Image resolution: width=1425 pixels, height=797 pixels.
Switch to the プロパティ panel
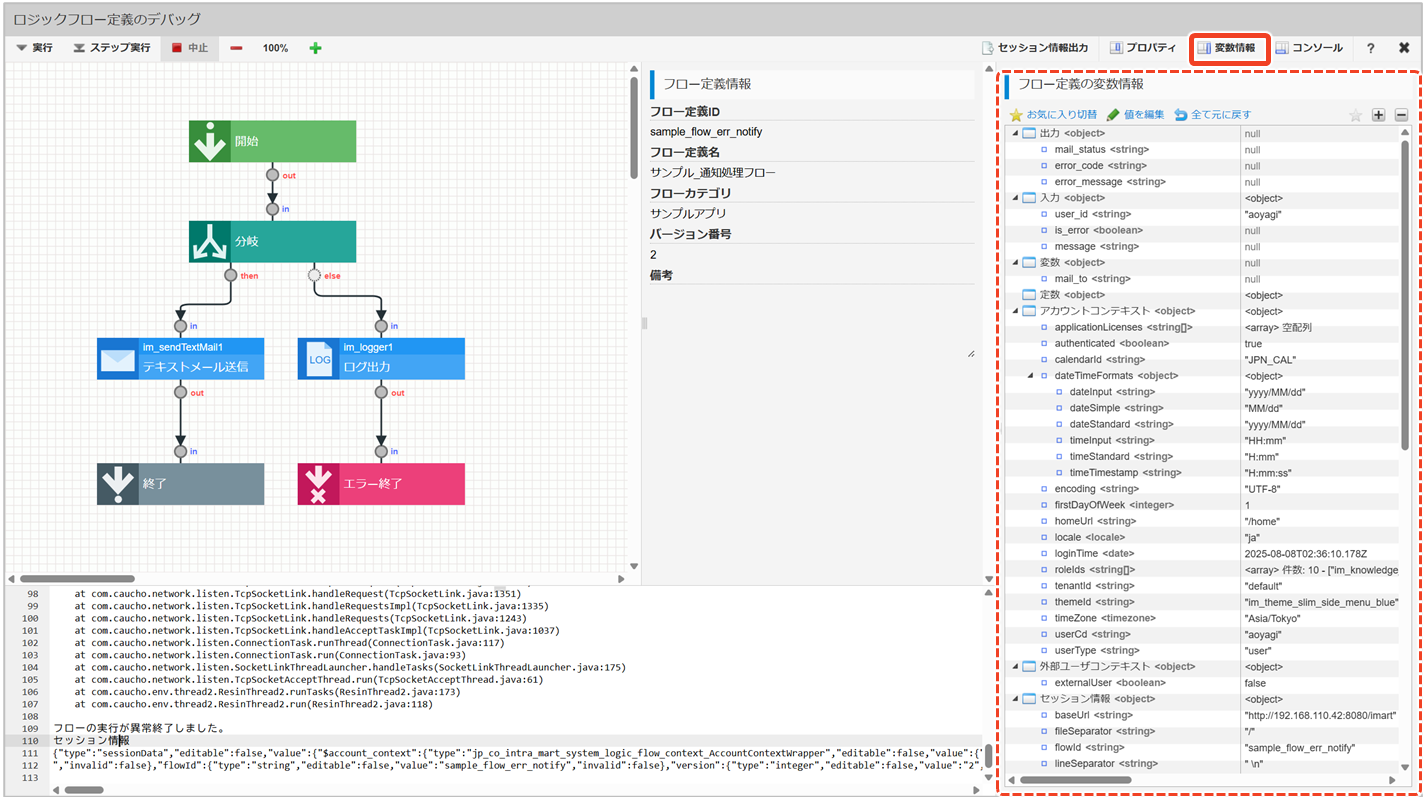(x=1142, y=48)
